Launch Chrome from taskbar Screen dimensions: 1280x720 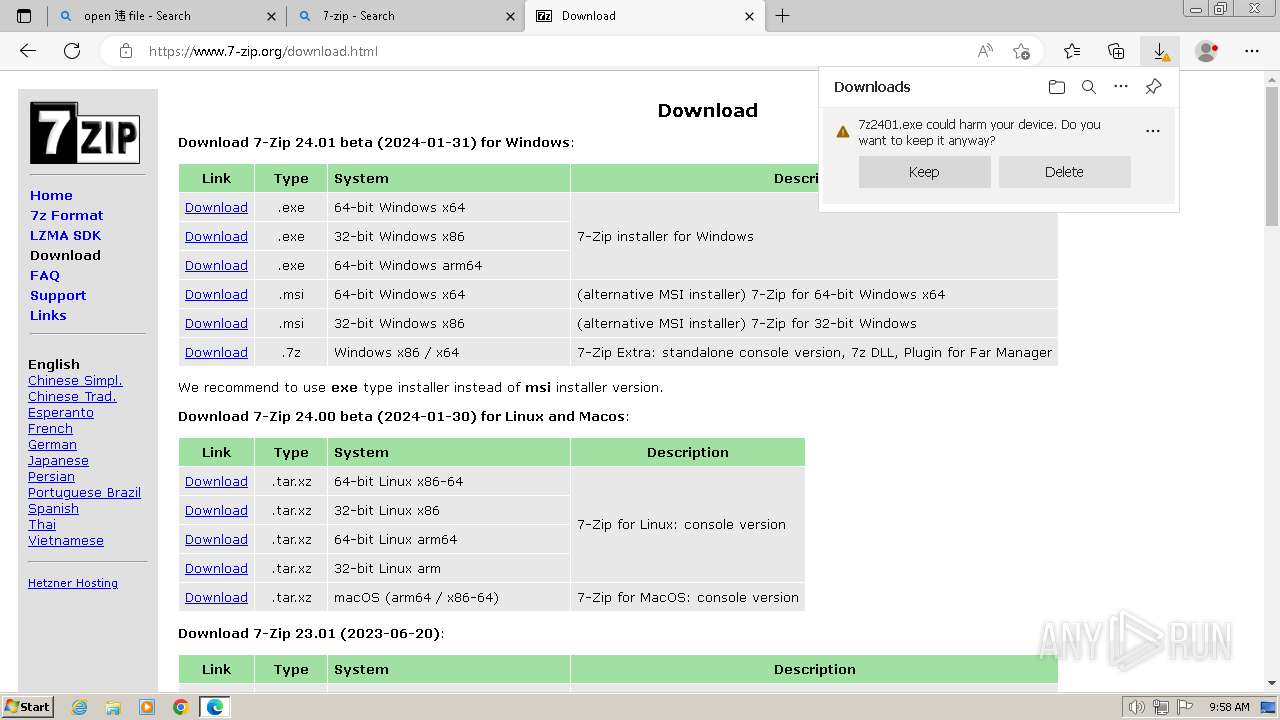click(x=180, y=707)
